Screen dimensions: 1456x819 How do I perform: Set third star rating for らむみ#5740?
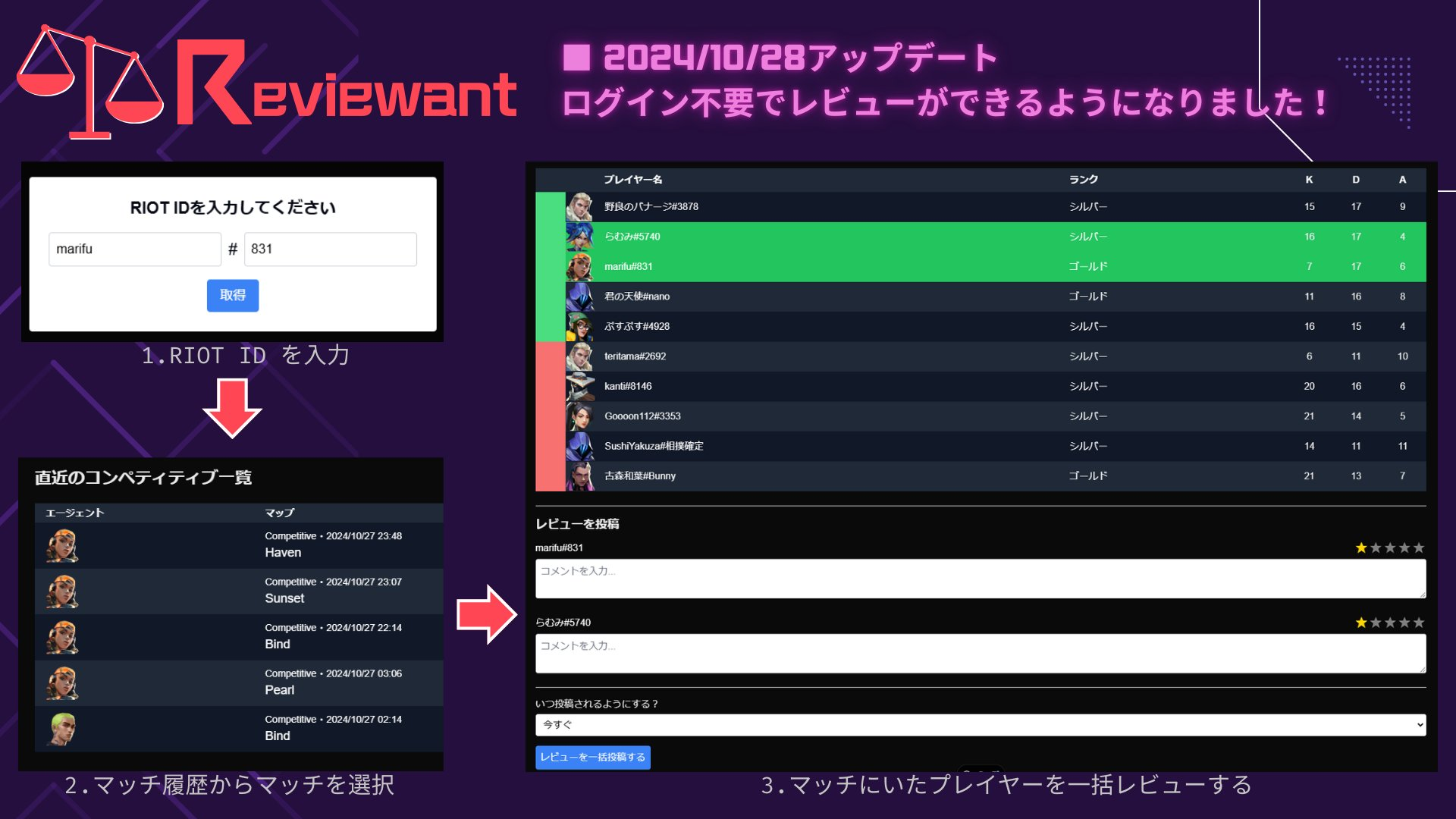1390,623
